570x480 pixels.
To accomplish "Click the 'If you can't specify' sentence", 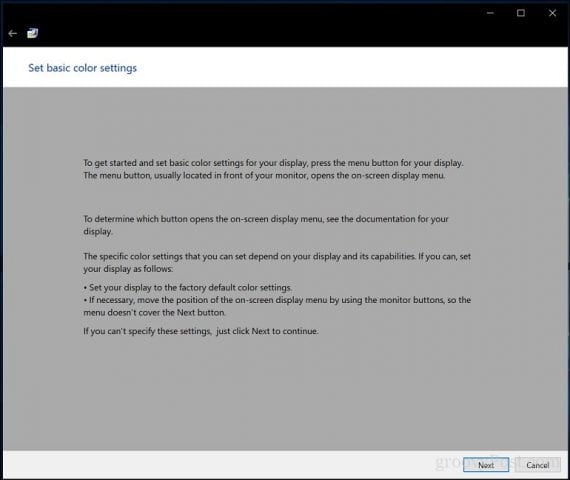I will point(201,331).
